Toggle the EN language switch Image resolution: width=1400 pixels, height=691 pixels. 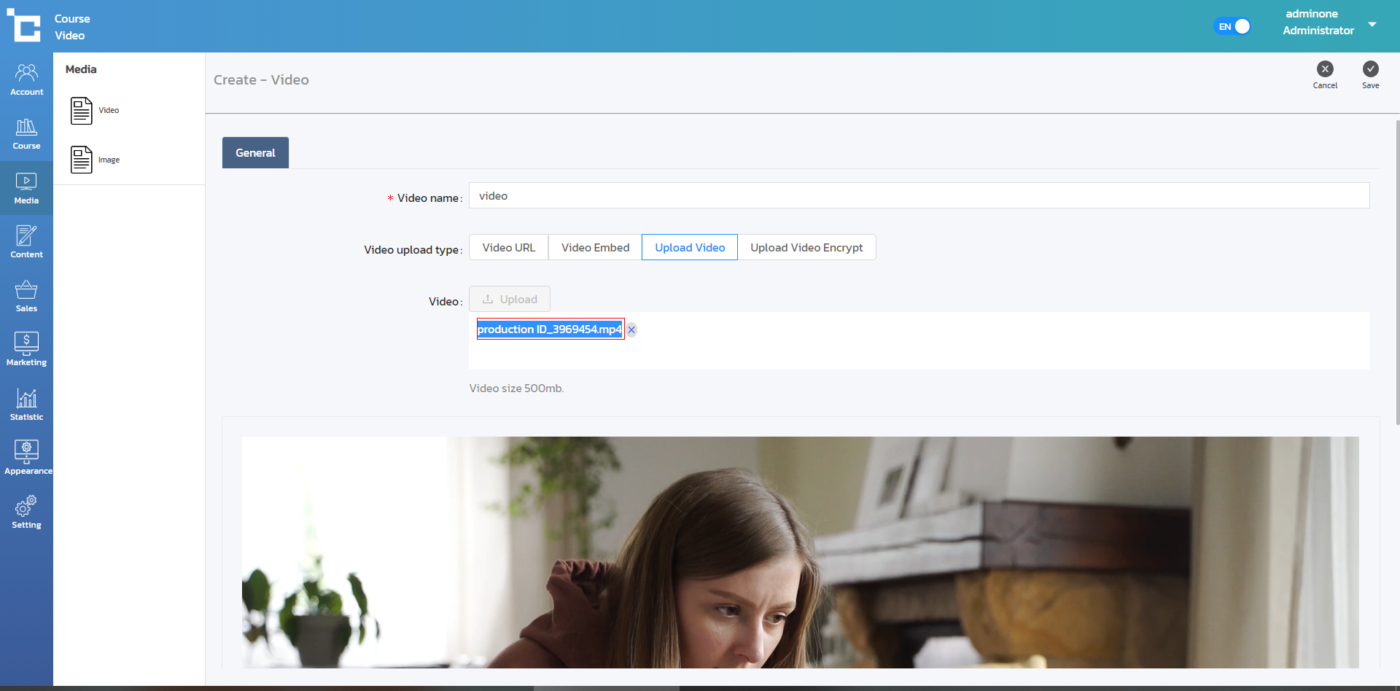[1232, 27]
